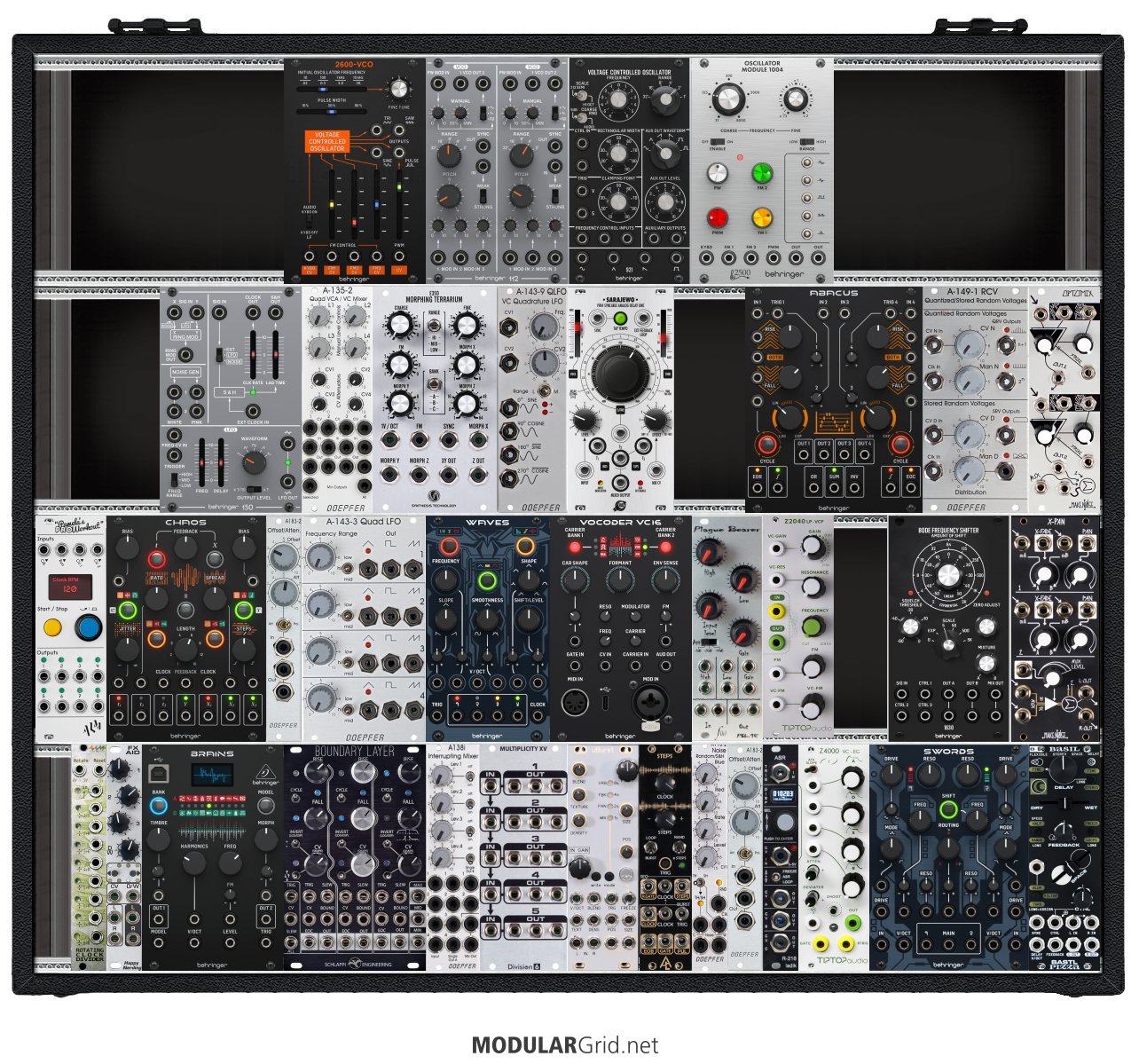Flip the Freq Range High/Mid/Low switch on Behringer 150
This screenshot has width=1131, height=1064.
(x=173, y=479)
